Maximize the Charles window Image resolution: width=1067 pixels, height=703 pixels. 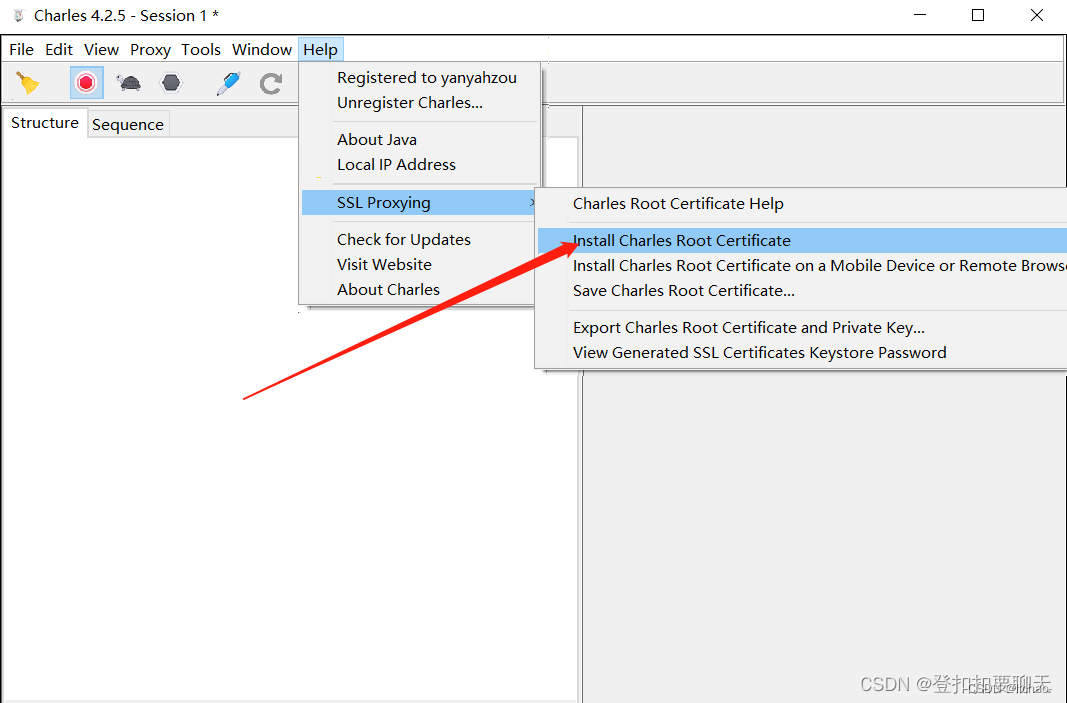[978, 15]
